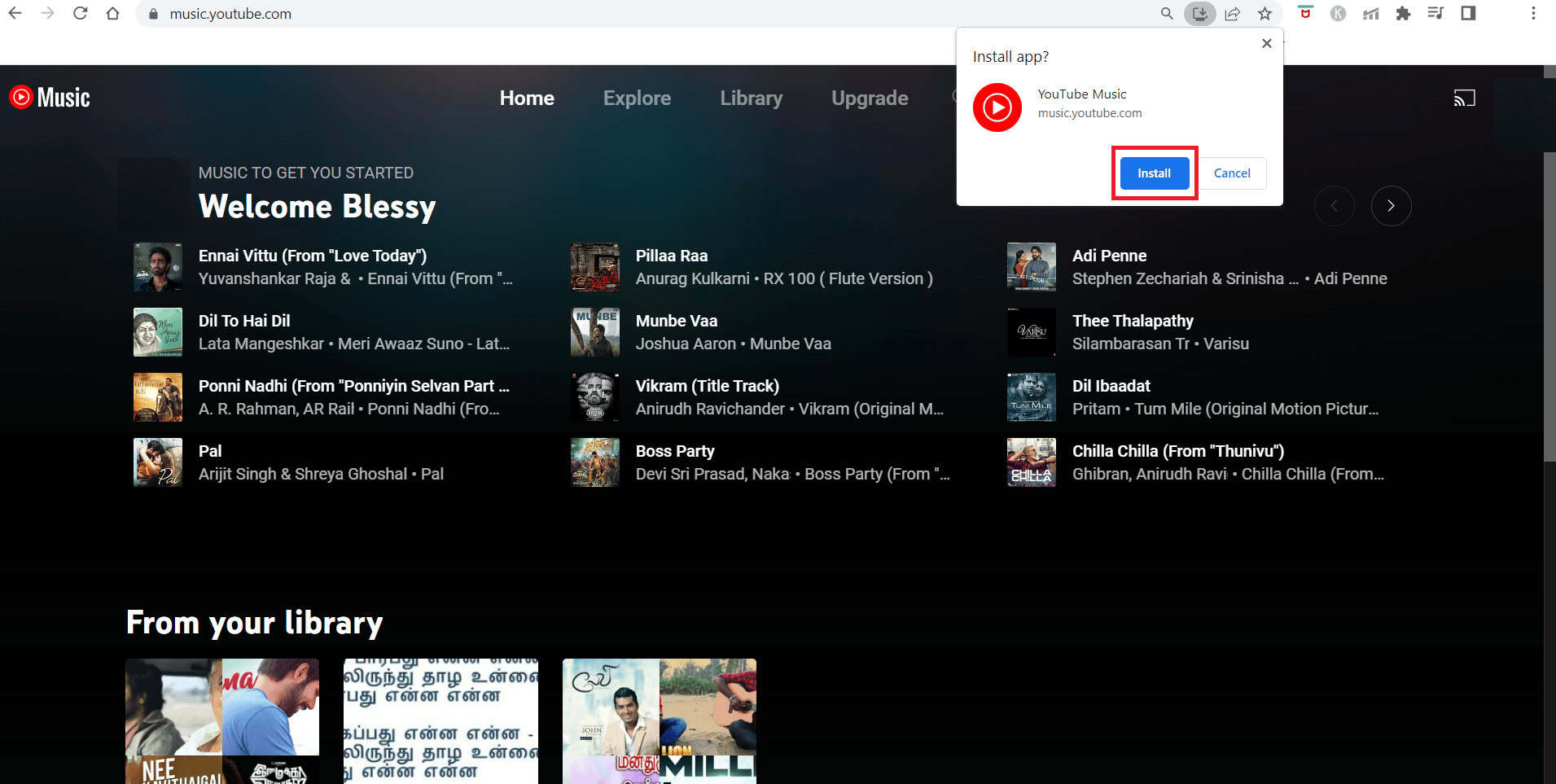
Task: Switch to the Explore tab
Action: tap(637, 99)
